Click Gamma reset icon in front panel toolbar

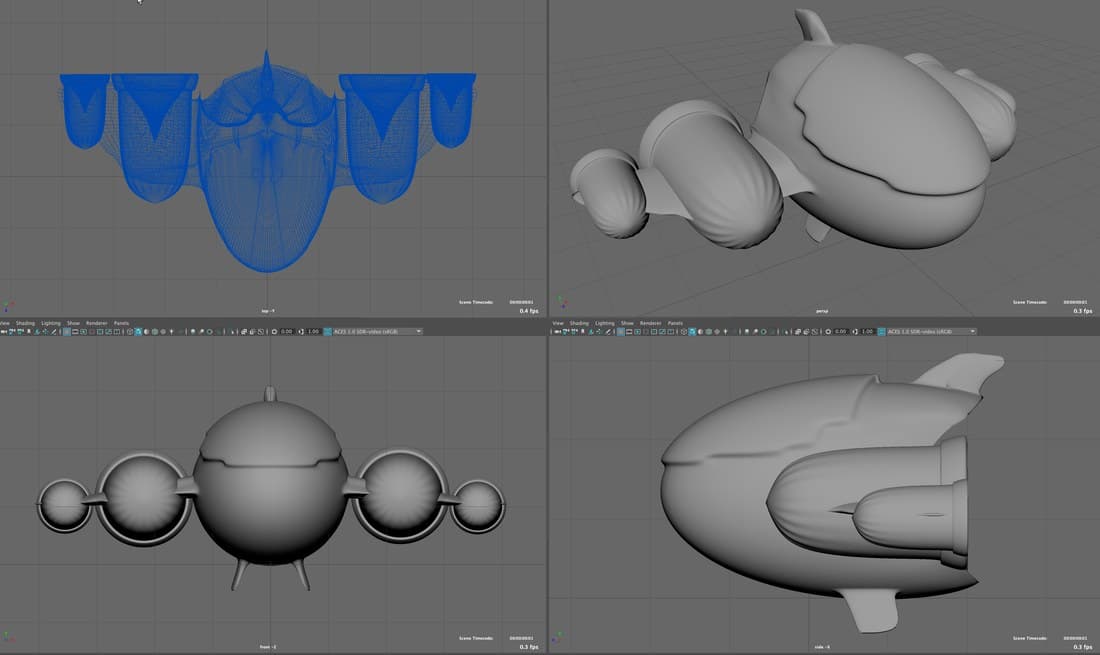tap(301, 332)
